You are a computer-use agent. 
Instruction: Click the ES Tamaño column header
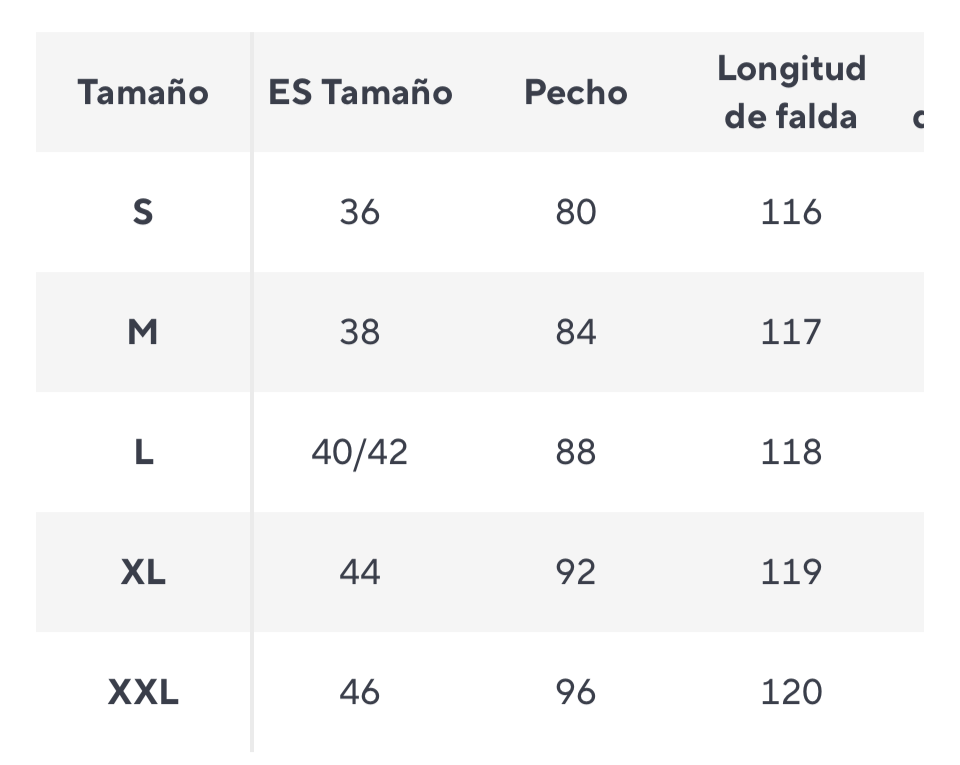click(360, 92)
